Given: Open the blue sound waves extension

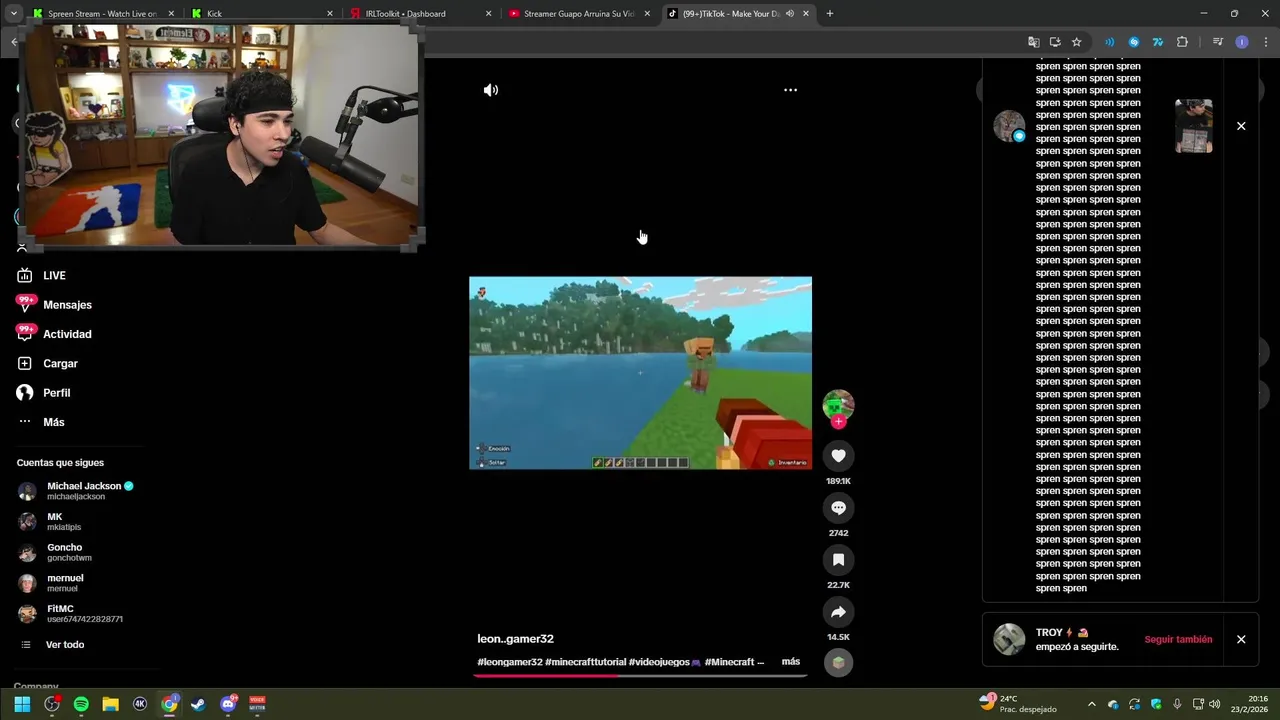Looking at the screenshot, I should [x=1109, y=42].
